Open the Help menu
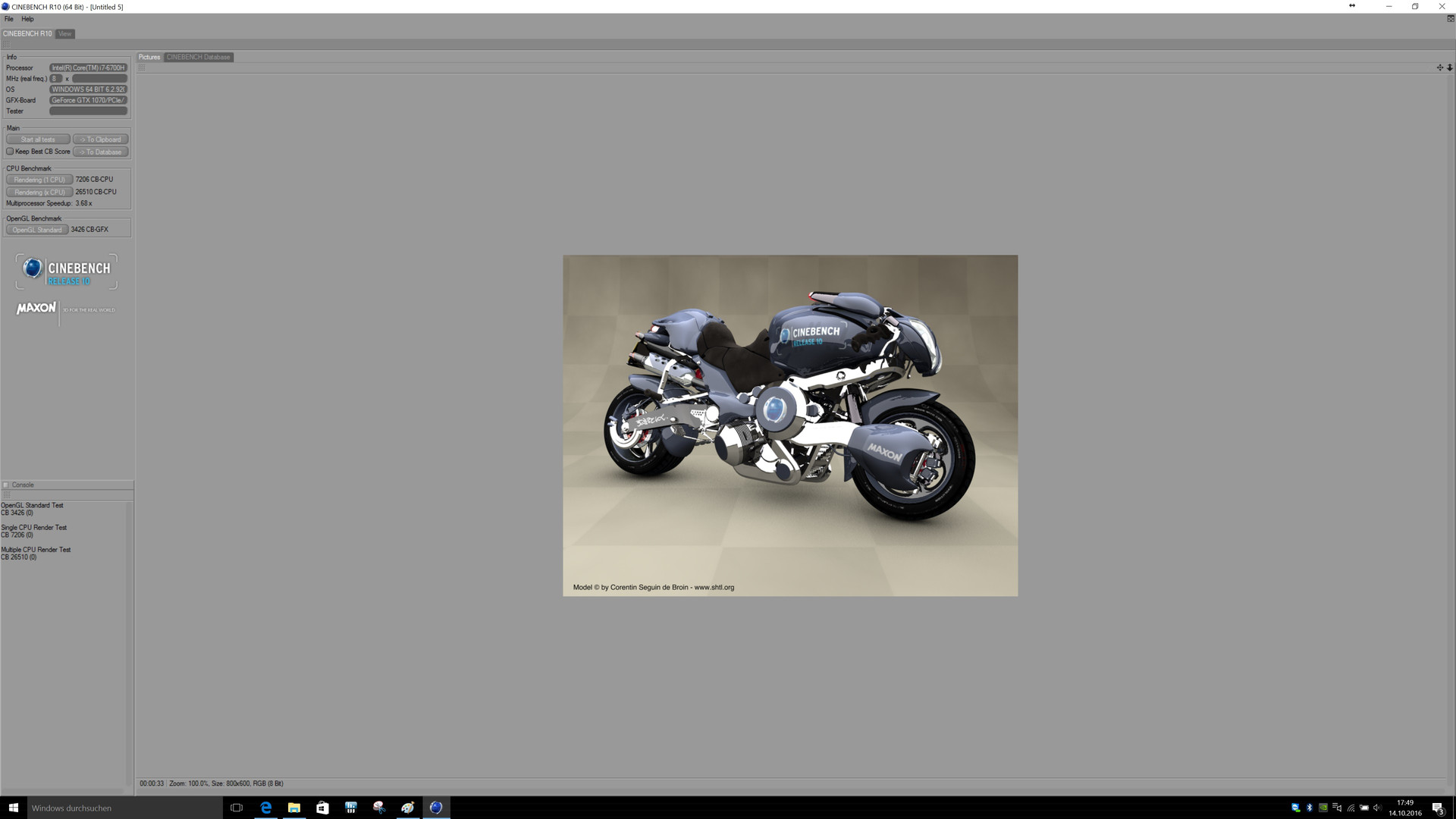This screenshot has height=819, width=1456. click(x=27, y=19)
